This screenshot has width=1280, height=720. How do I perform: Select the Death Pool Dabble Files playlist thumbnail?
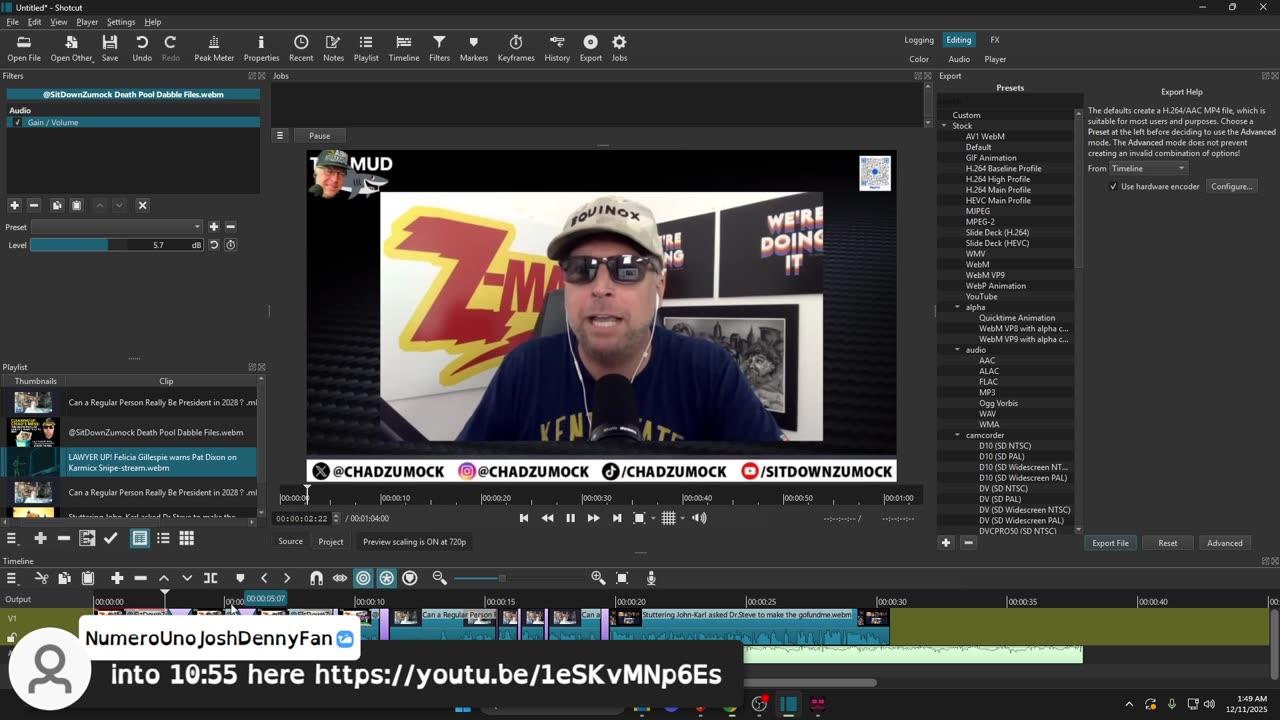tap(33, 432)
